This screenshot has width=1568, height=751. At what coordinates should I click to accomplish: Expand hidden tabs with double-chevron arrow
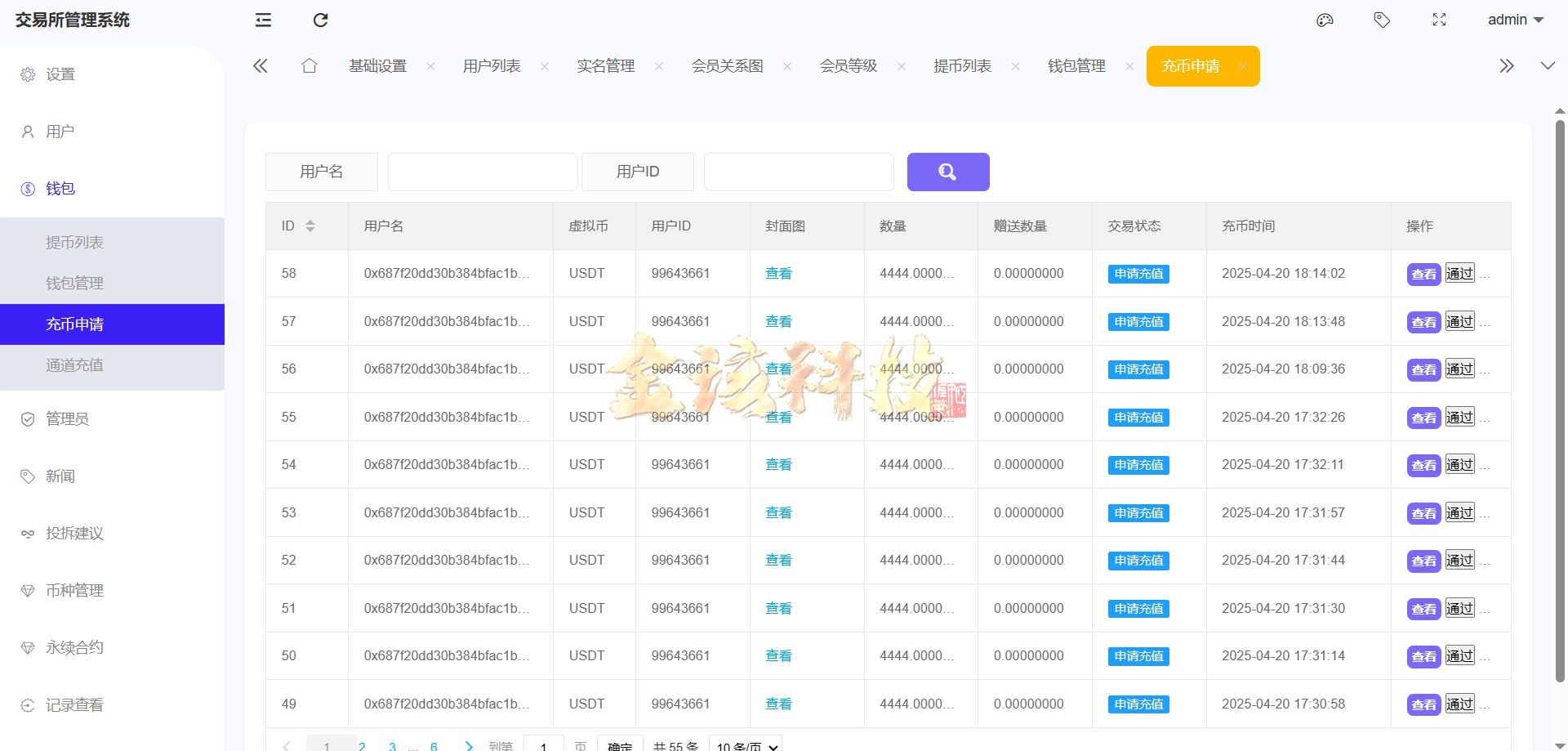coord(1506,65)
